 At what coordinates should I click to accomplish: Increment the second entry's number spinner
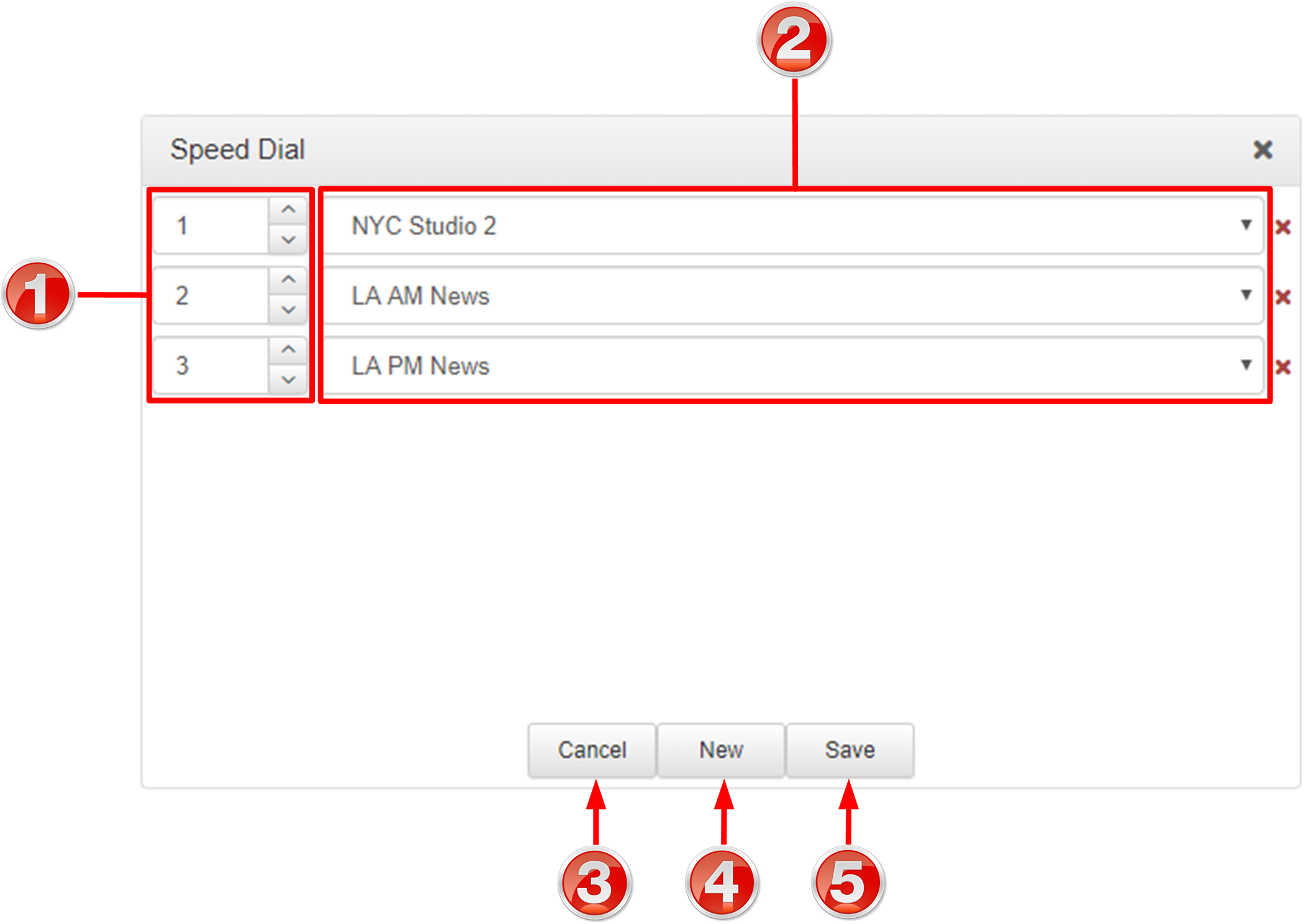click(x=288, y=281)
